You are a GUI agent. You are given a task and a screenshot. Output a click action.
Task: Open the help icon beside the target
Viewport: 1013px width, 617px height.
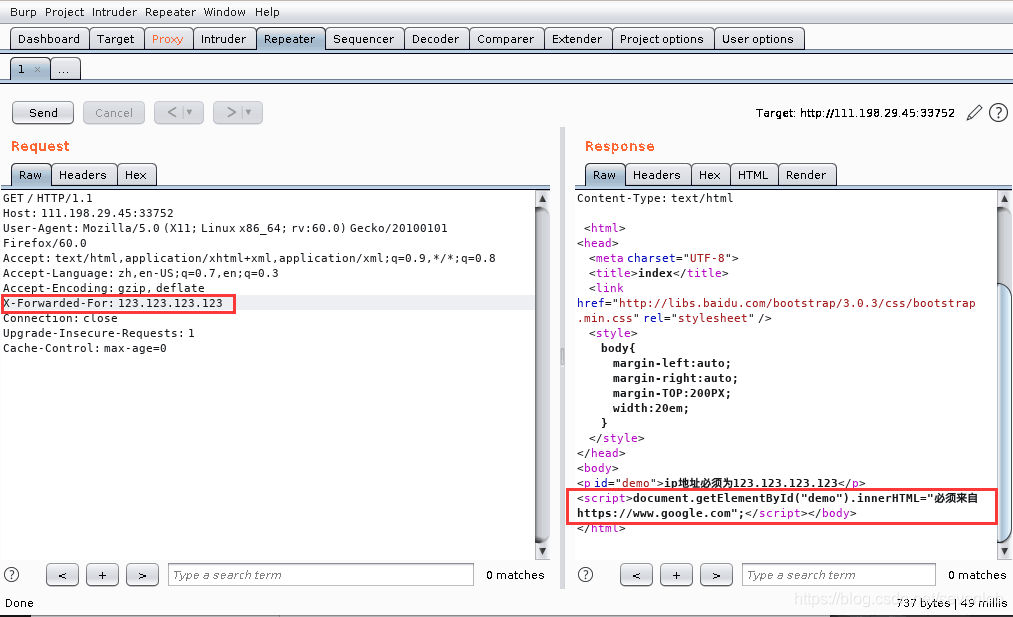998,113
